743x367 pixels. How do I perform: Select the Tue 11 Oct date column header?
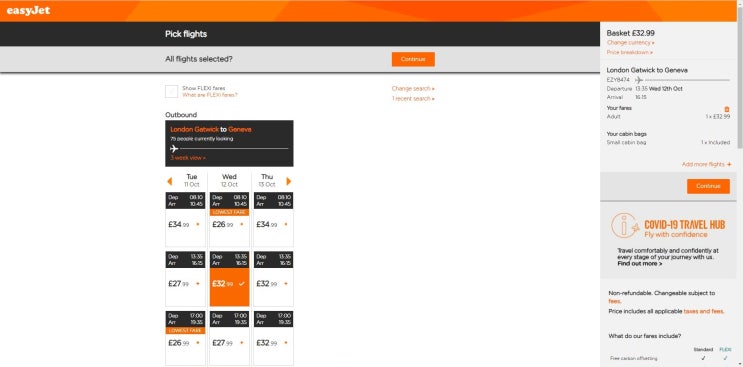click(191, 180)
